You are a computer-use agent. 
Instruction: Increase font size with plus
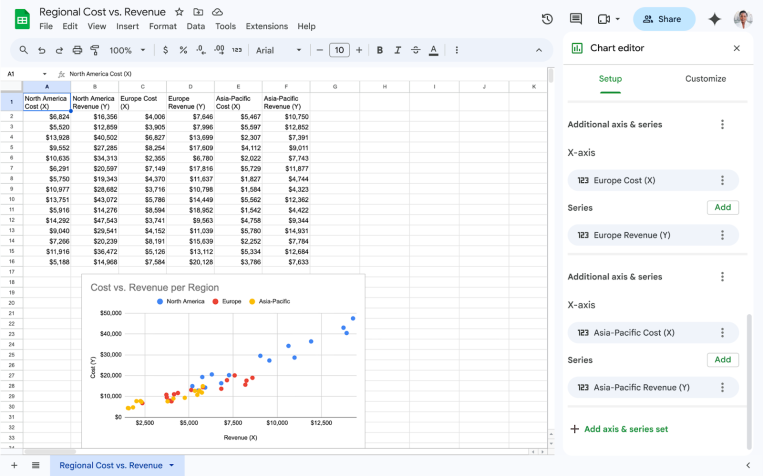(359, 50)
